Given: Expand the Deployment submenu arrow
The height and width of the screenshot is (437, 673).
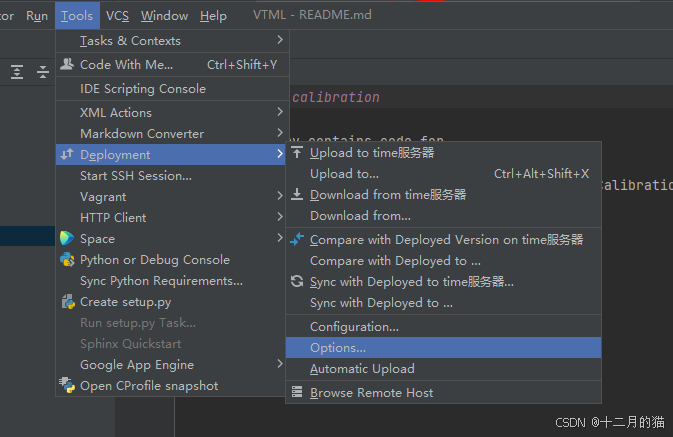Looking at the screenshot, I should point(280,154).
